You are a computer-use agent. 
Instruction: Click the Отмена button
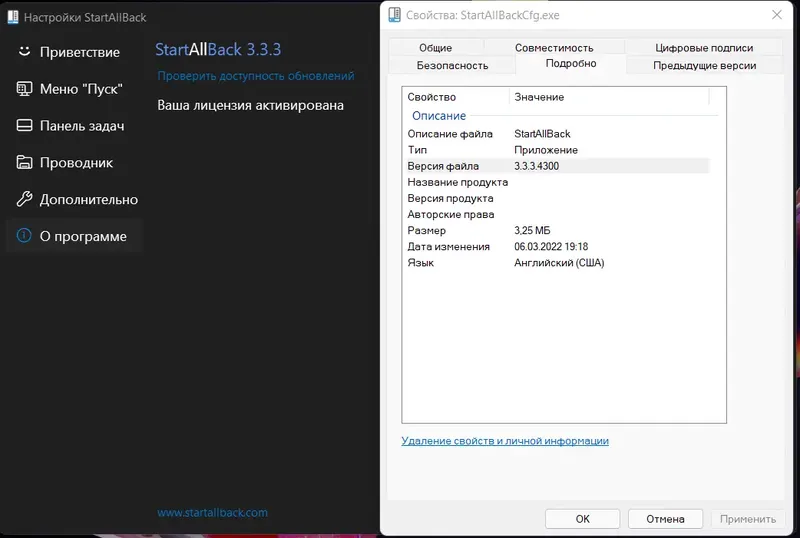[x=665, y=519]
